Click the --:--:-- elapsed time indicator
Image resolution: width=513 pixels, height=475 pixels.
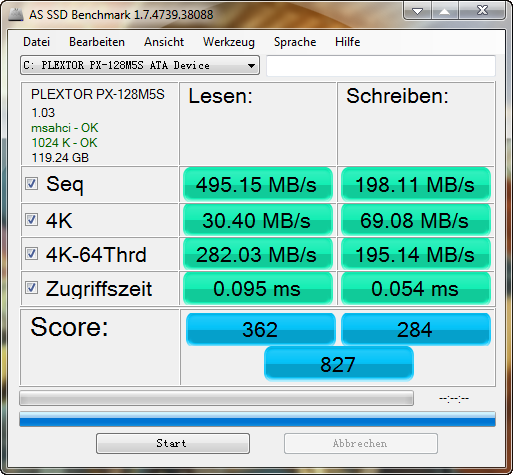tap(454, 398)
